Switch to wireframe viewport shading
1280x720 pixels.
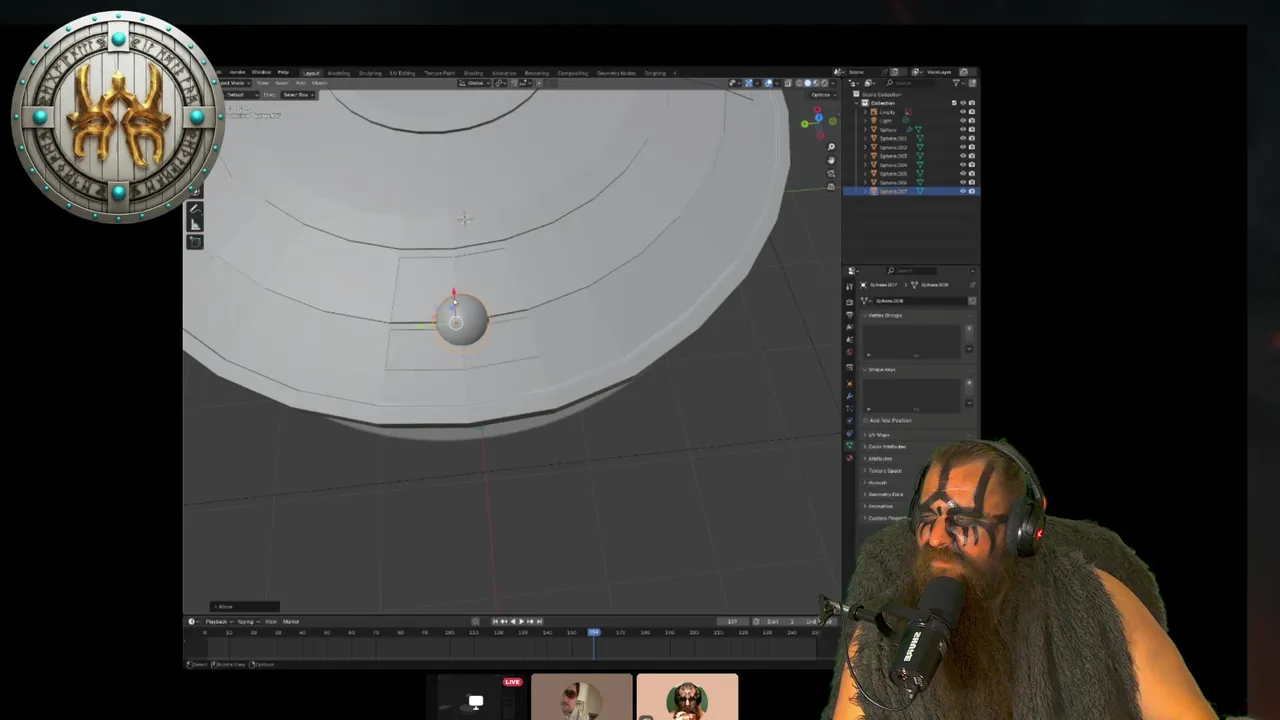(x=799, y=83)
